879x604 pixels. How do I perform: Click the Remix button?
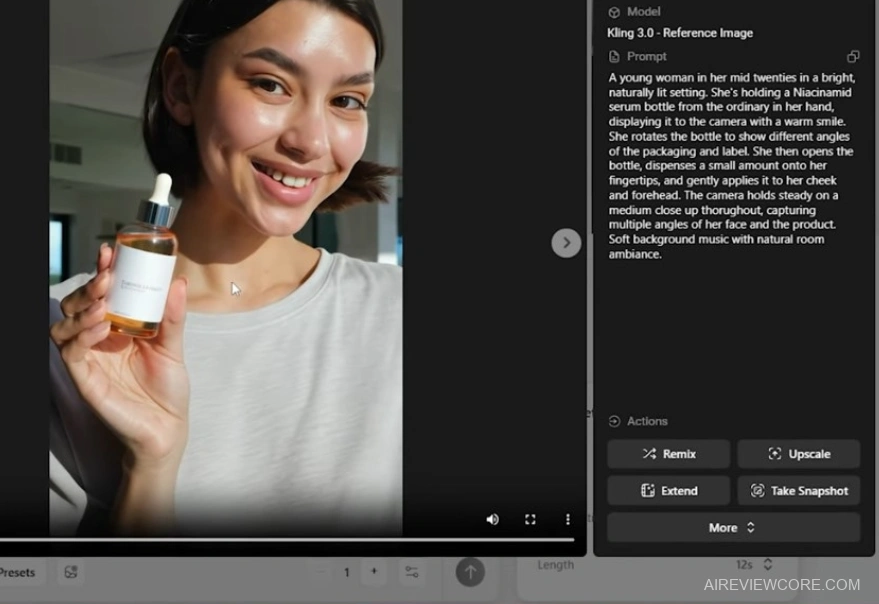(669, 454)
